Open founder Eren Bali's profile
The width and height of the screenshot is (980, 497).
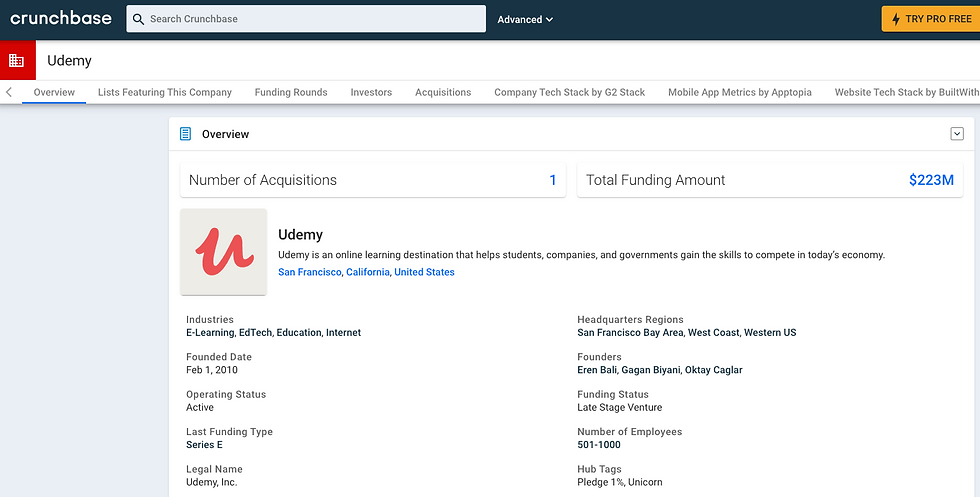597,370
